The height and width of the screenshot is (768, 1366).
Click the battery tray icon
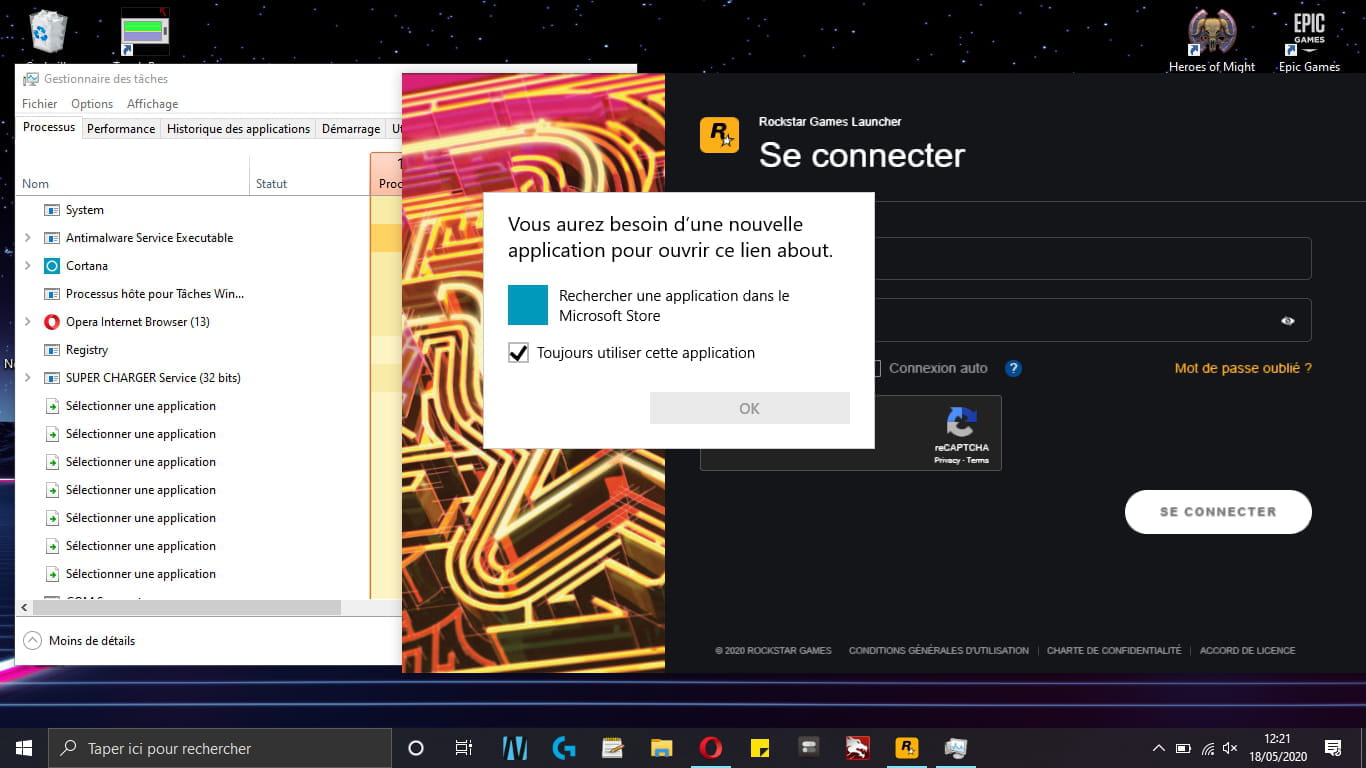click(x=1183, y=748)
